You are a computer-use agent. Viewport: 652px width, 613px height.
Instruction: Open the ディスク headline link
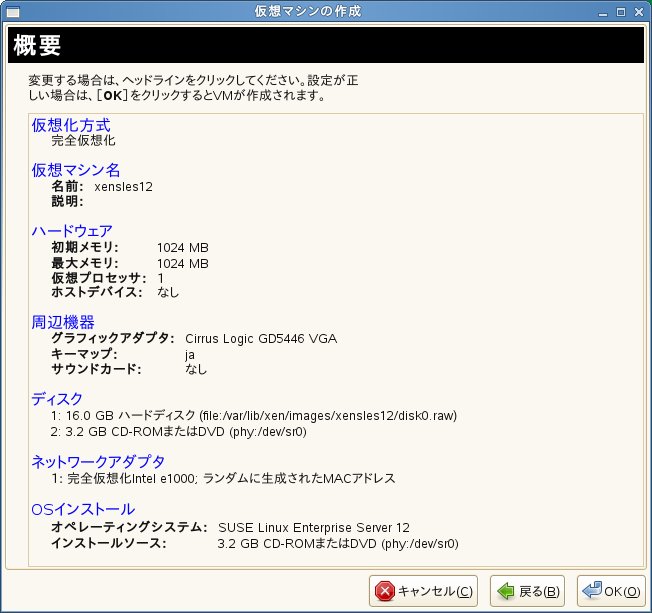(x=57, y=399)
